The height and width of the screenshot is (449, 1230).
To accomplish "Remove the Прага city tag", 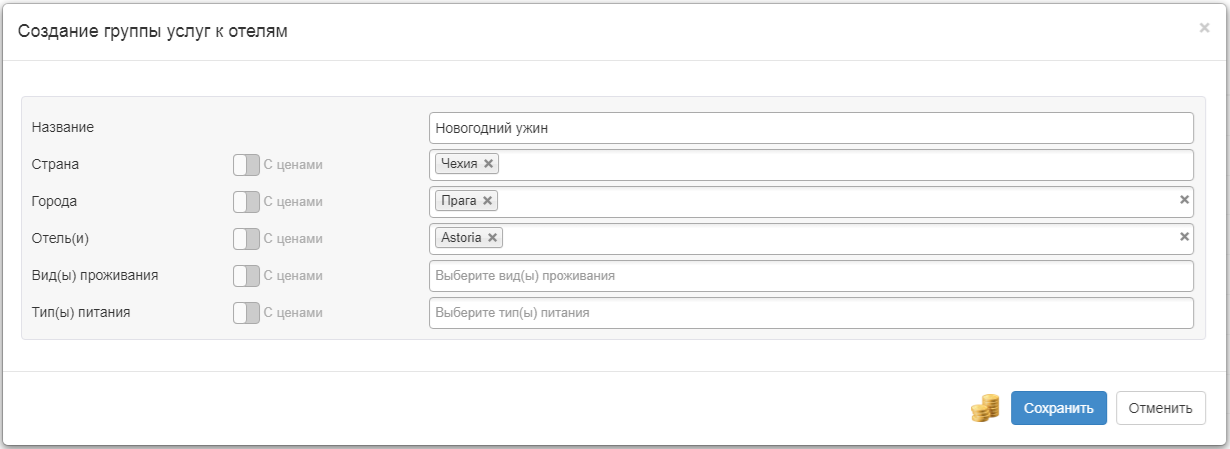I will (487, 200).
